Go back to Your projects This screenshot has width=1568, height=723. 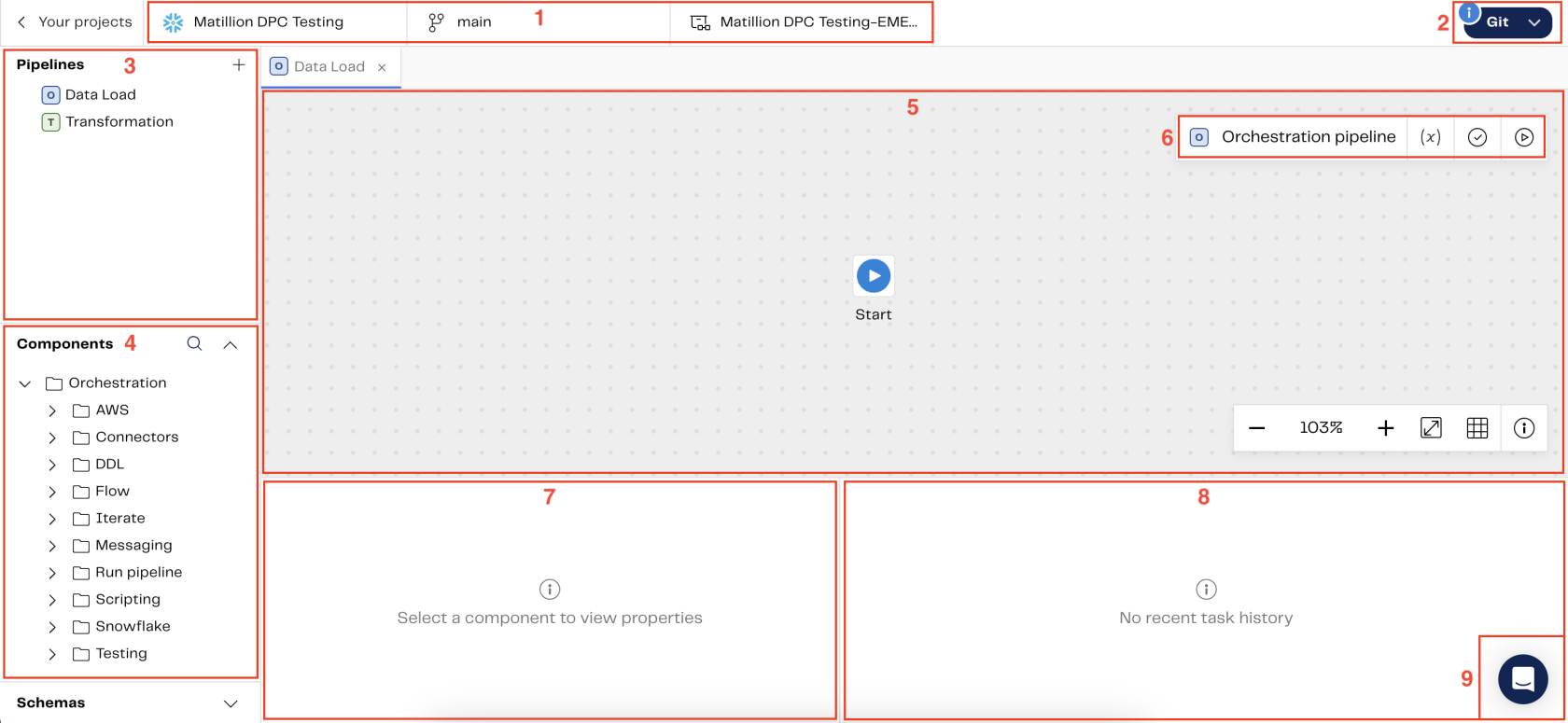click(74, 21)
